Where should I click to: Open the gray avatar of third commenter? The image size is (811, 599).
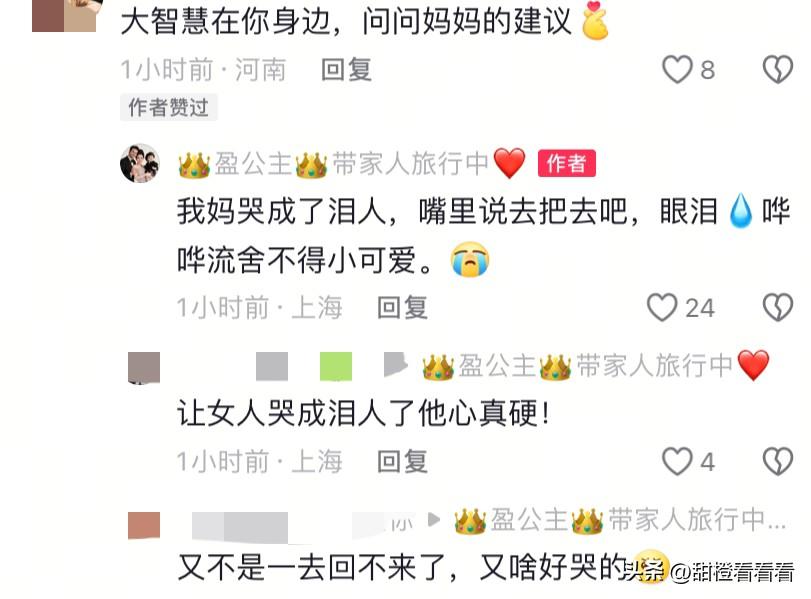[144, 368]
